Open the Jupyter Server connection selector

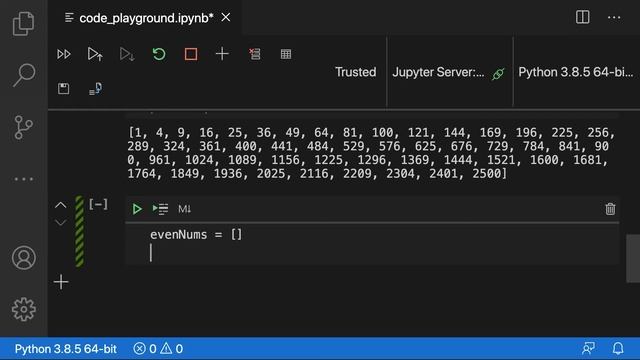[449, 72]
